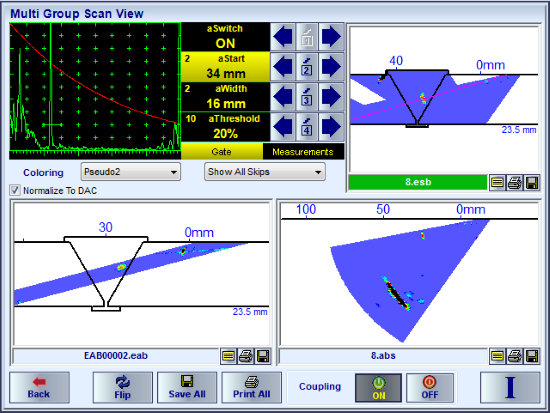The width and height of the screenshot is (550, 413).
Task: Select gate step icon number 2
Action: [307, 67]
